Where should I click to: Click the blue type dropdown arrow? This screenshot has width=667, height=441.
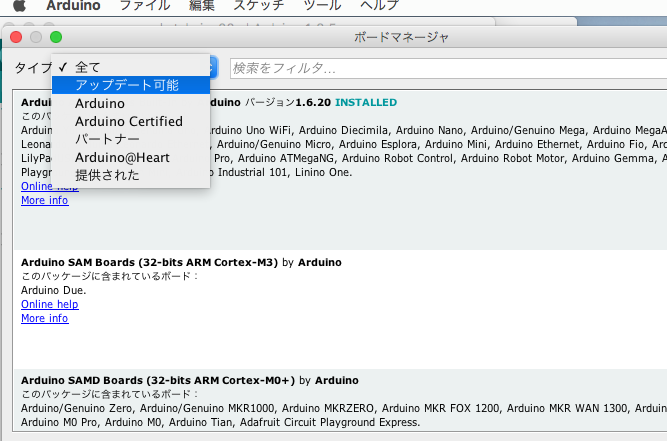(213, 67)
